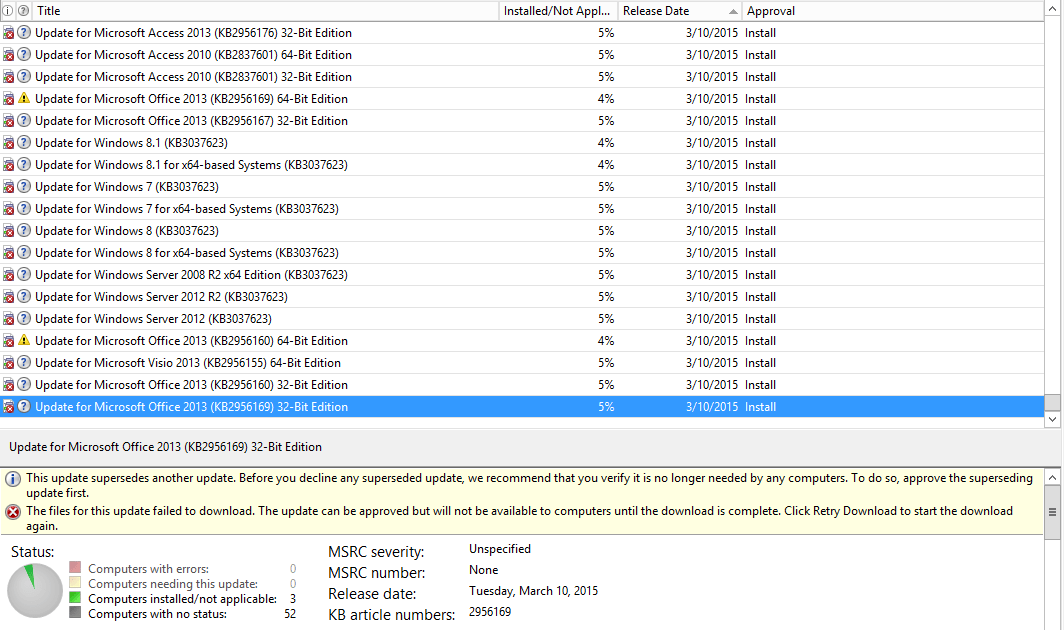Click the 5% value on Windows 7 (KB3037623) row
This screenshot has width=1064, height=630.
pos(606,187)
